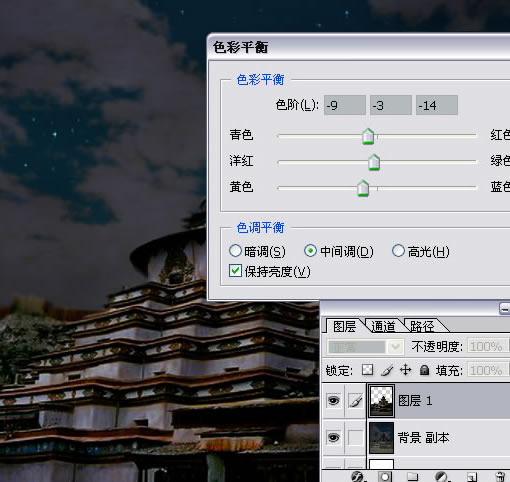
Task: Switch to the 路径 tab
Action: (422, 326)
